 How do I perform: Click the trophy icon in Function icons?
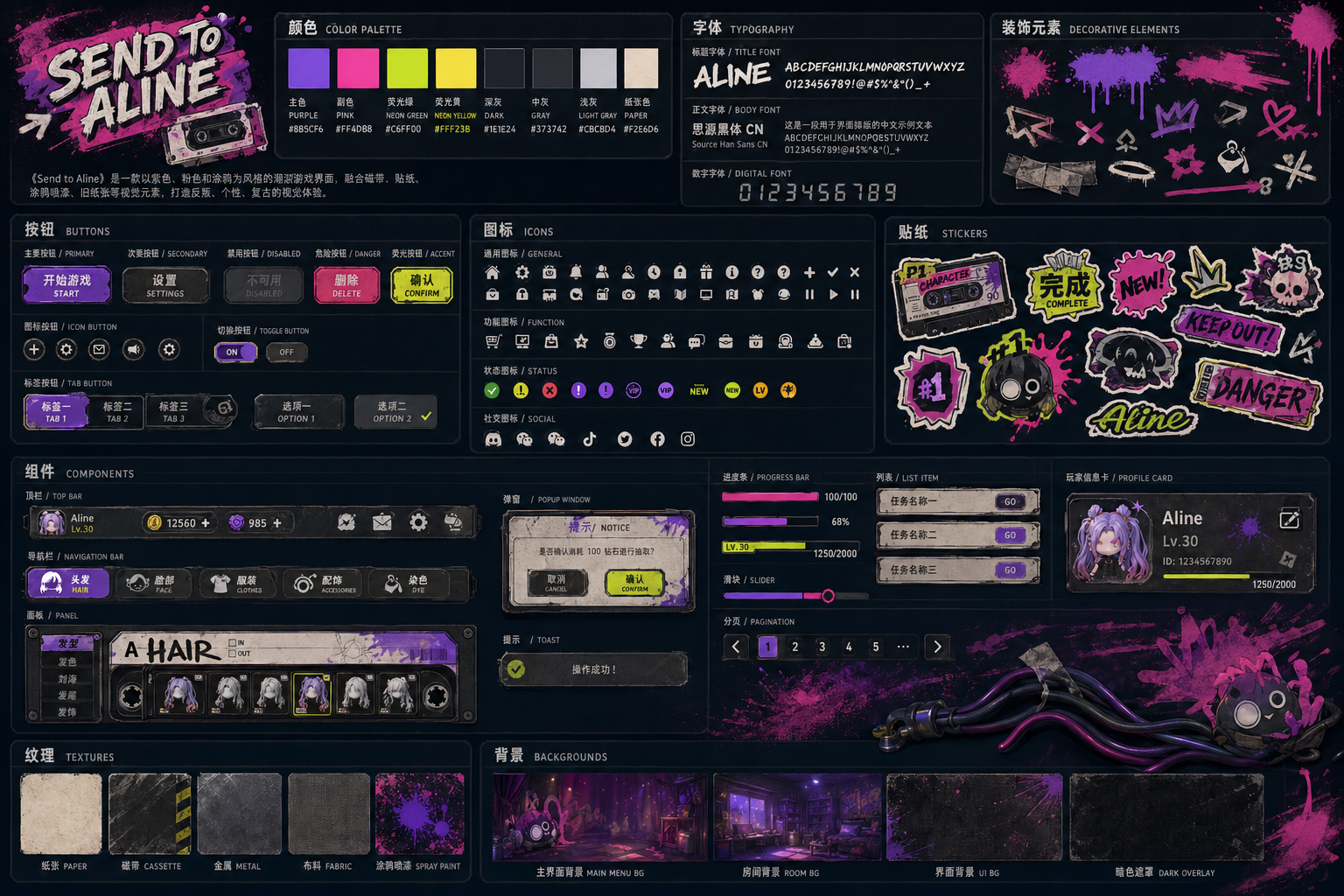[x=639, y=341]
